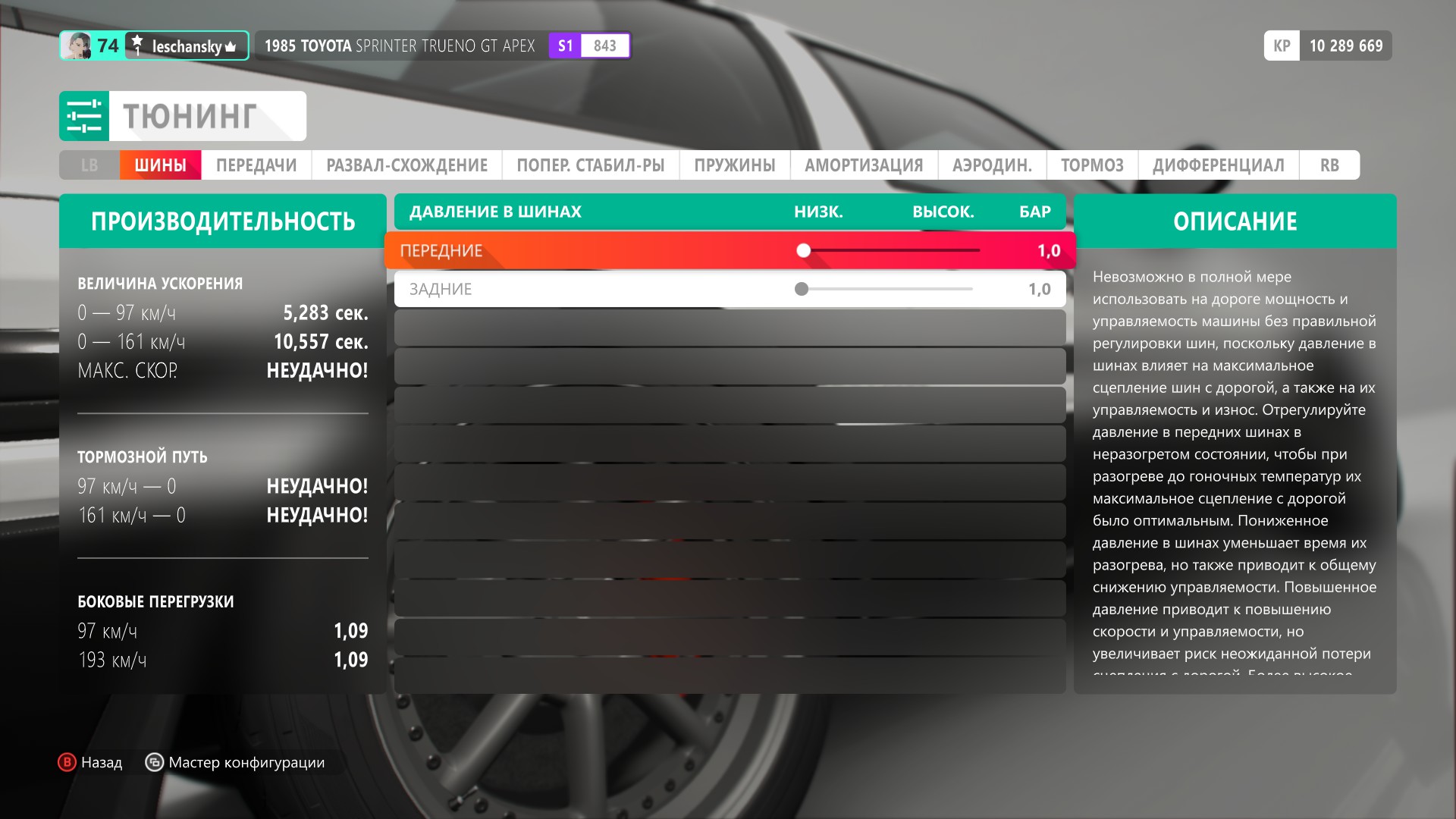Open the РАЗВАЛ-СХОЖДЕНИЕ tab
Image resolution: width=1456 pixels, height=819 pixels.
click(x=406, y=165)
